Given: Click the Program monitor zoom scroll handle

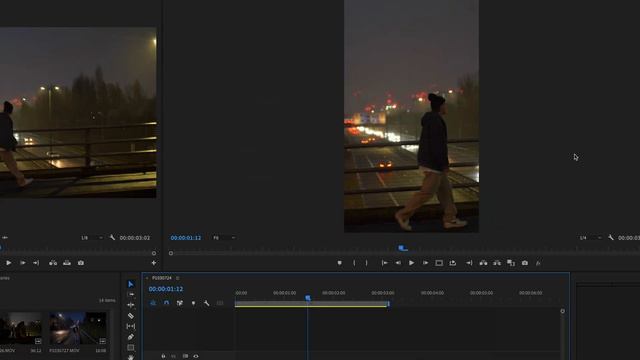Looking at the screenshot, I should tap(171, 253).
